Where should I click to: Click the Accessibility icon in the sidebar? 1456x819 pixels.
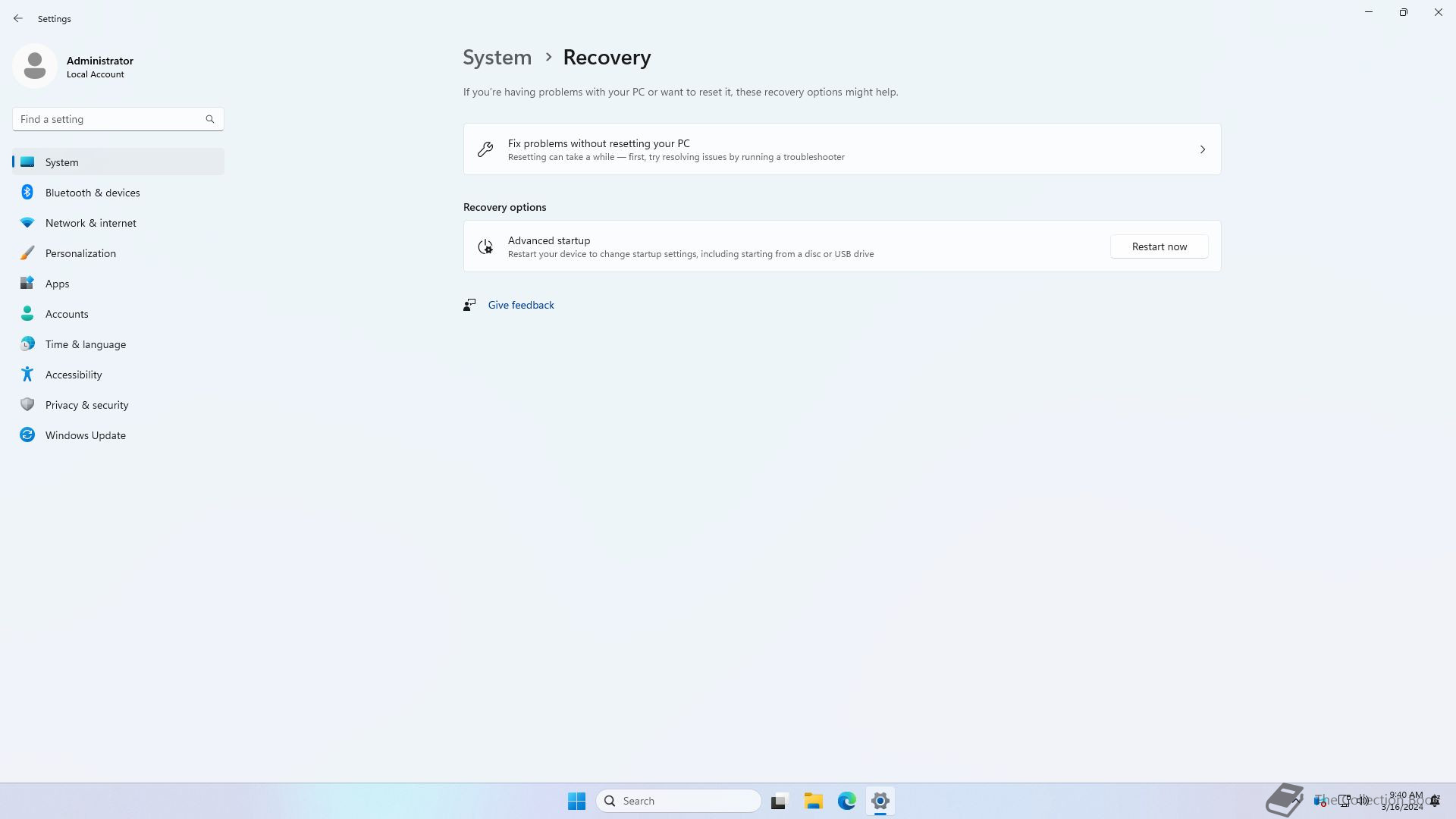pyautogui.click(x=27, y=375)
